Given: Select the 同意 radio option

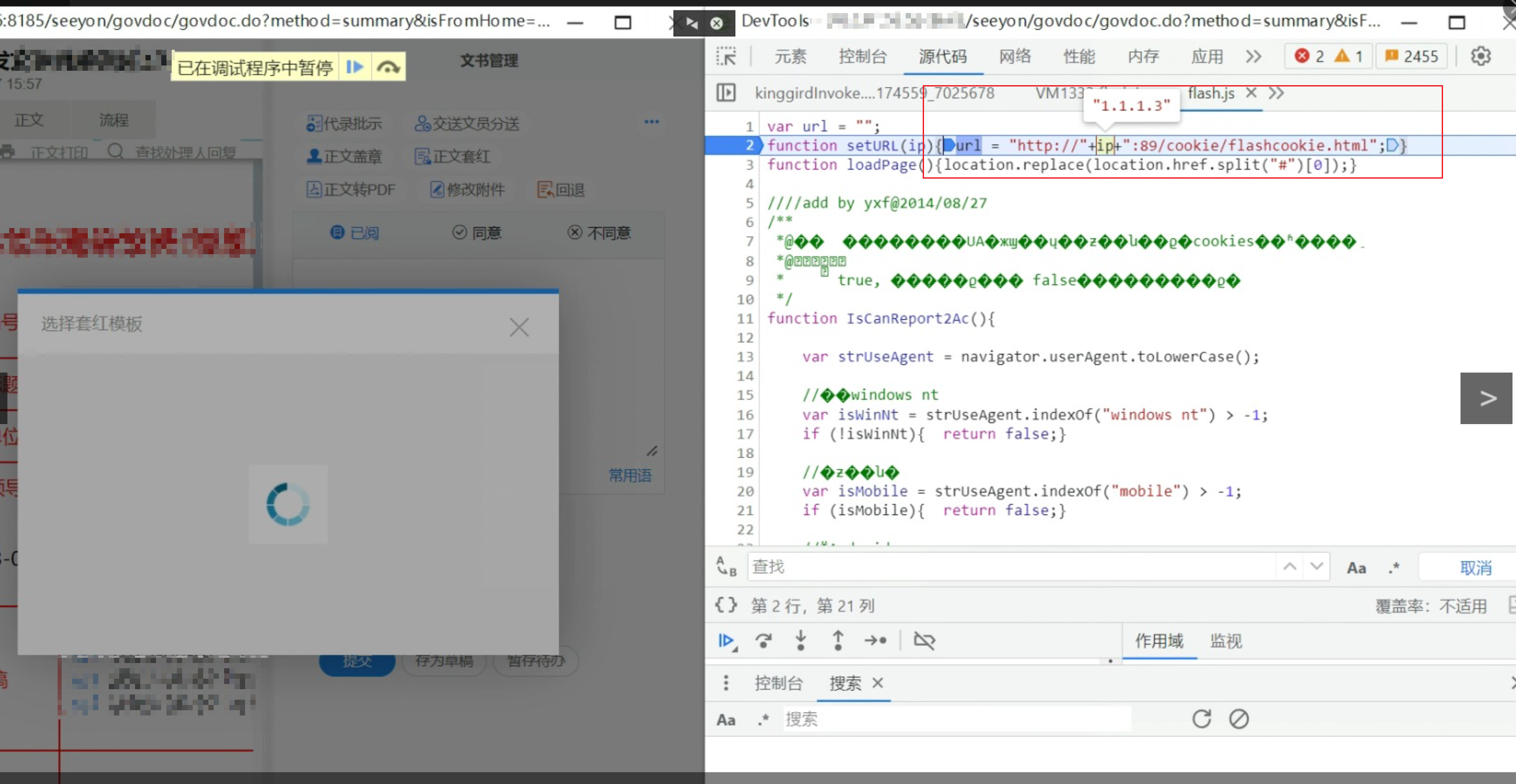Looking at the screenshot, I should [x=477, y=233].
